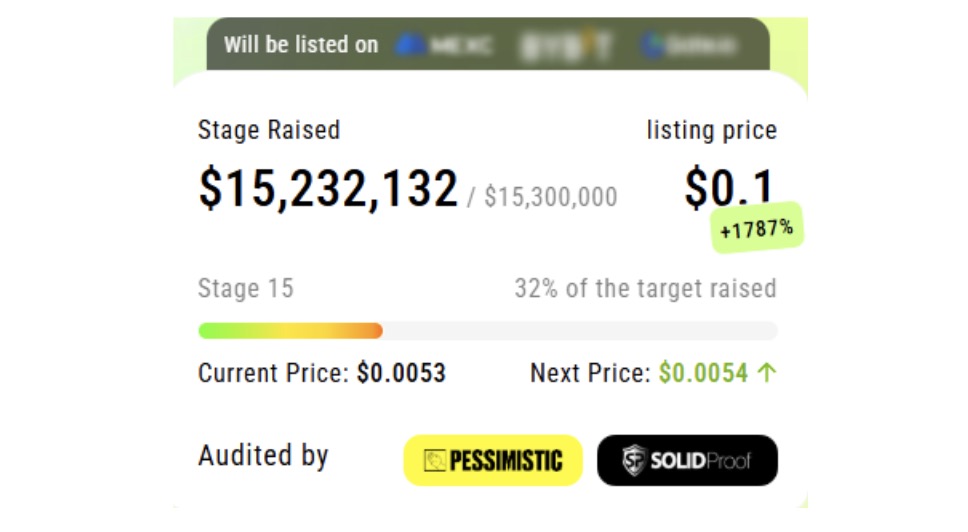
Task: Click the Current Price $0.0053 value
Action: [401, 373]
